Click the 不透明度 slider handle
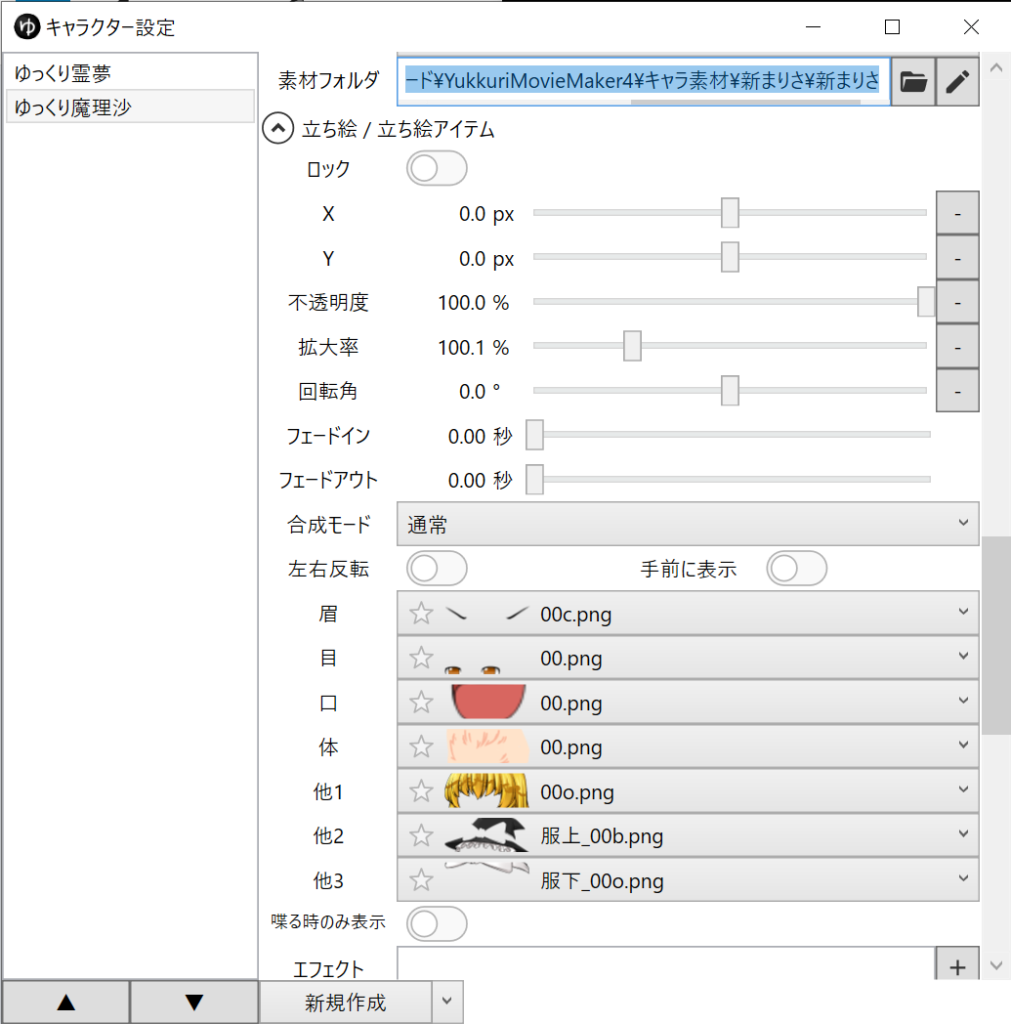Viewport: 1011px width, 1024px height. [926, 302]
